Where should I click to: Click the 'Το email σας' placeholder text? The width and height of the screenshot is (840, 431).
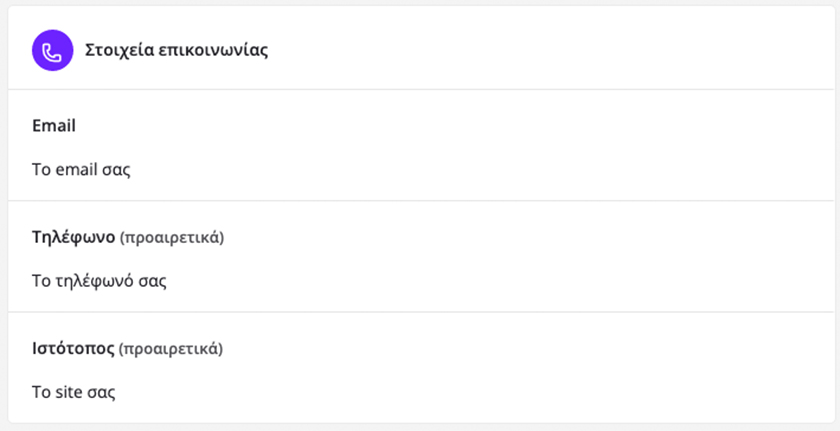click(x=82, y=169)
